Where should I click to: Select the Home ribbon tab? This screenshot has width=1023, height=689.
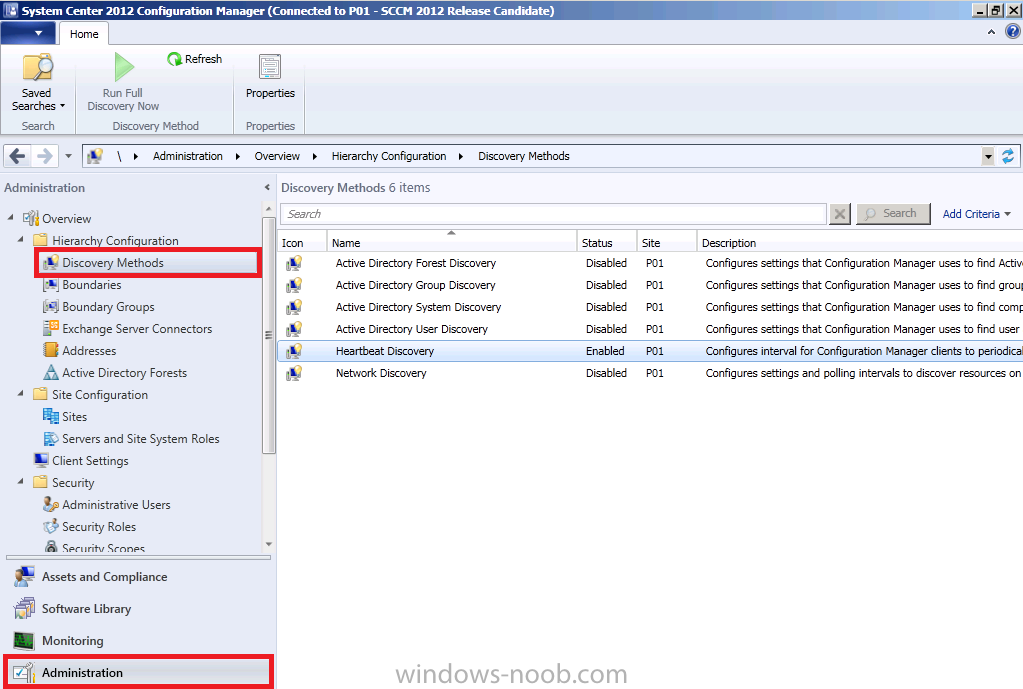coord(84,34)
